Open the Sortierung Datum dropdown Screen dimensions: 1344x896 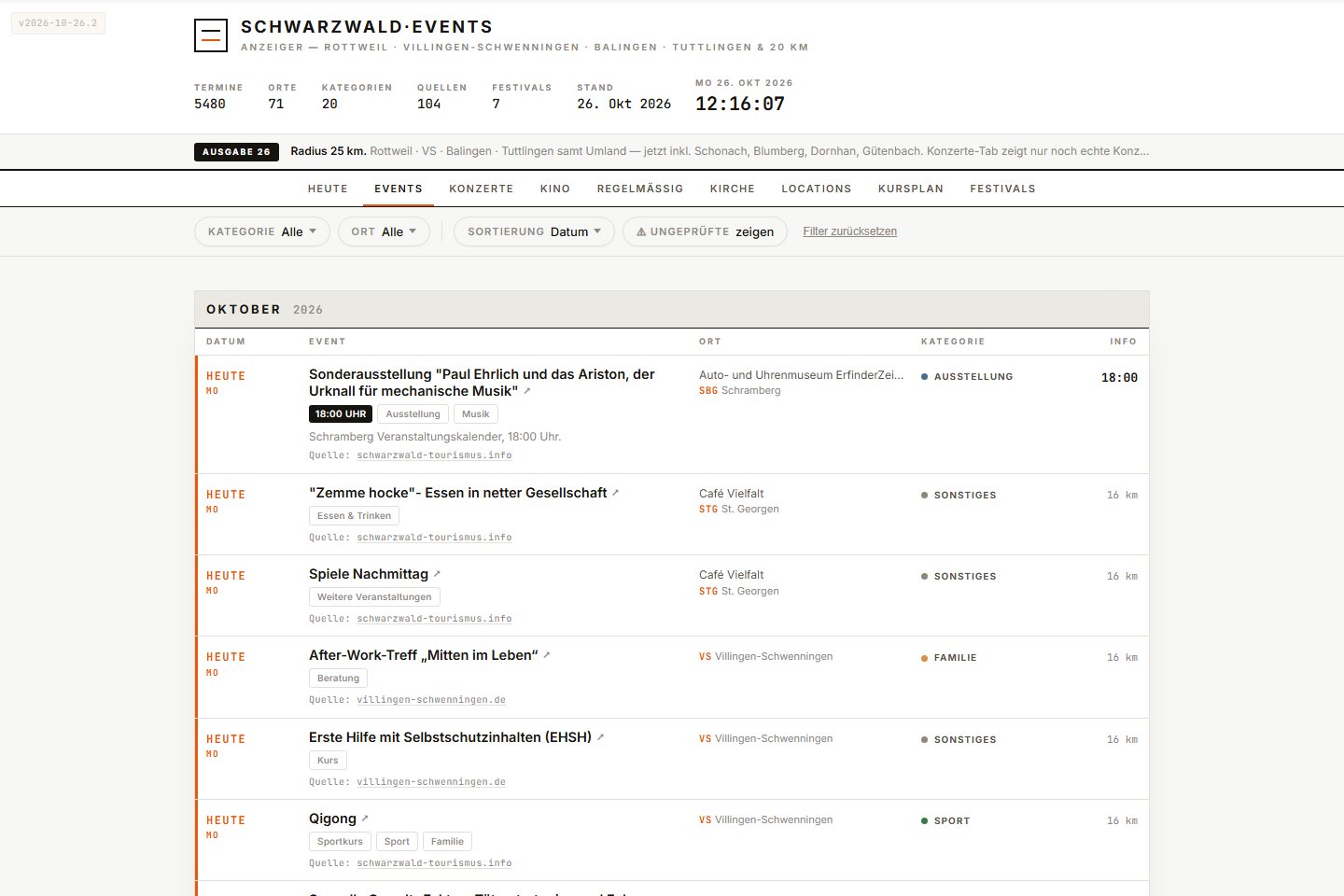[534, 231]
